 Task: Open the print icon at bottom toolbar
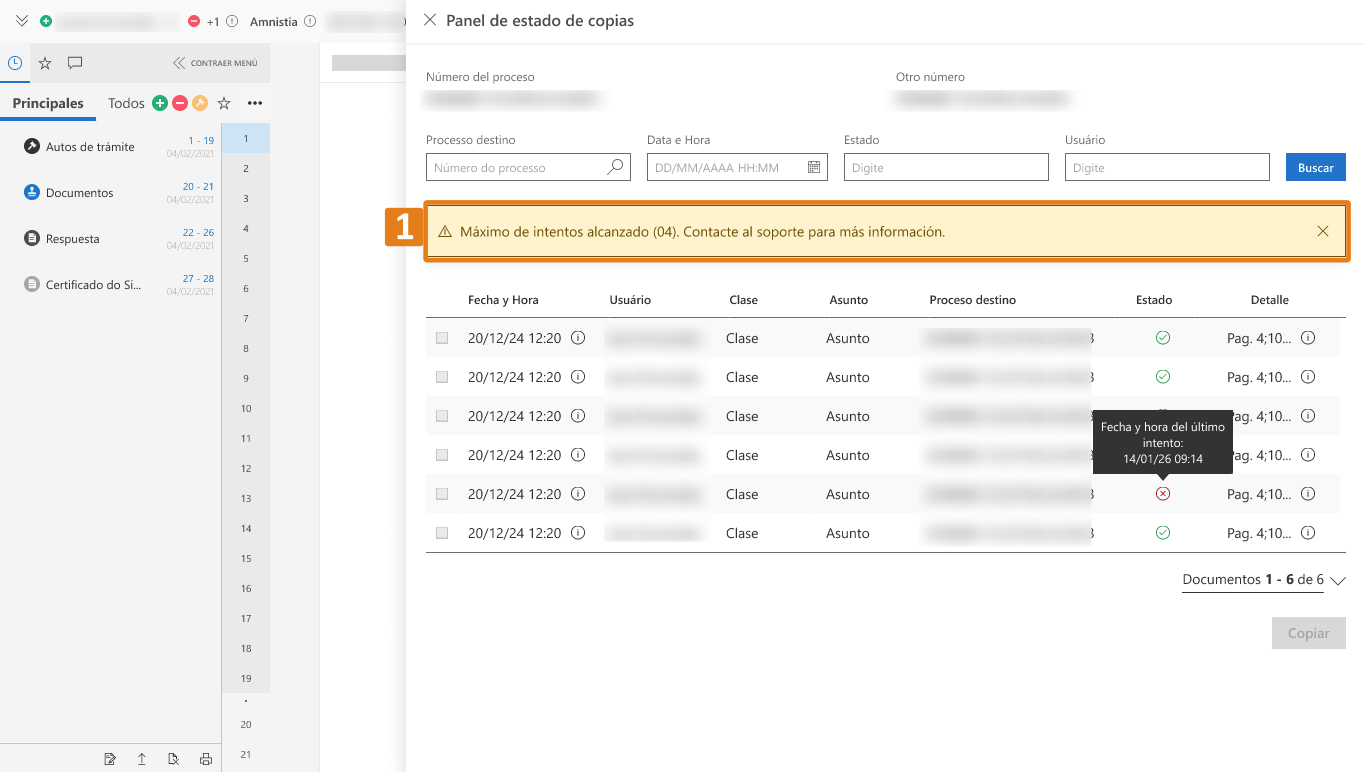coord(205,759)
